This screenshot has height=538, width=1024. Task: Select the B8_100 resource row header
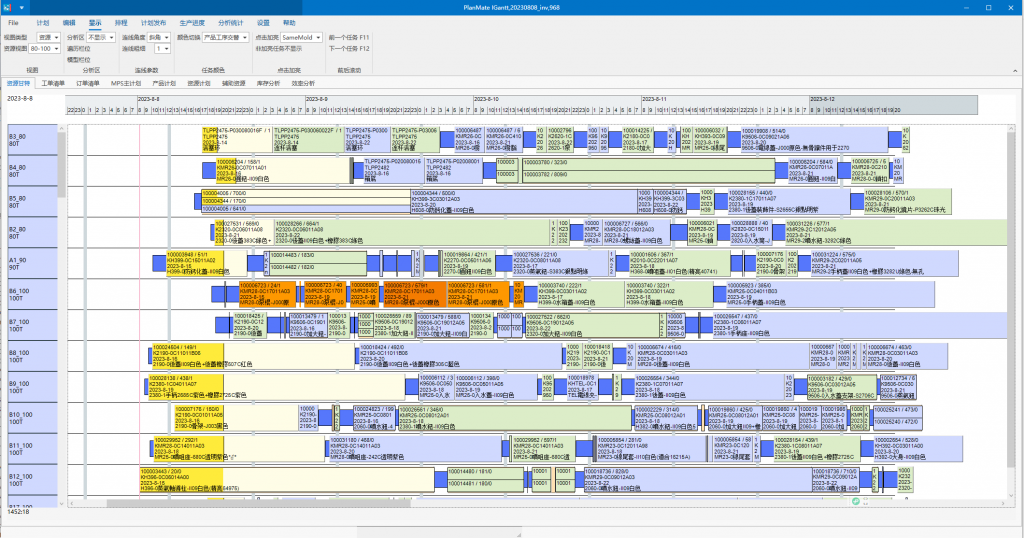coord(33,356)
